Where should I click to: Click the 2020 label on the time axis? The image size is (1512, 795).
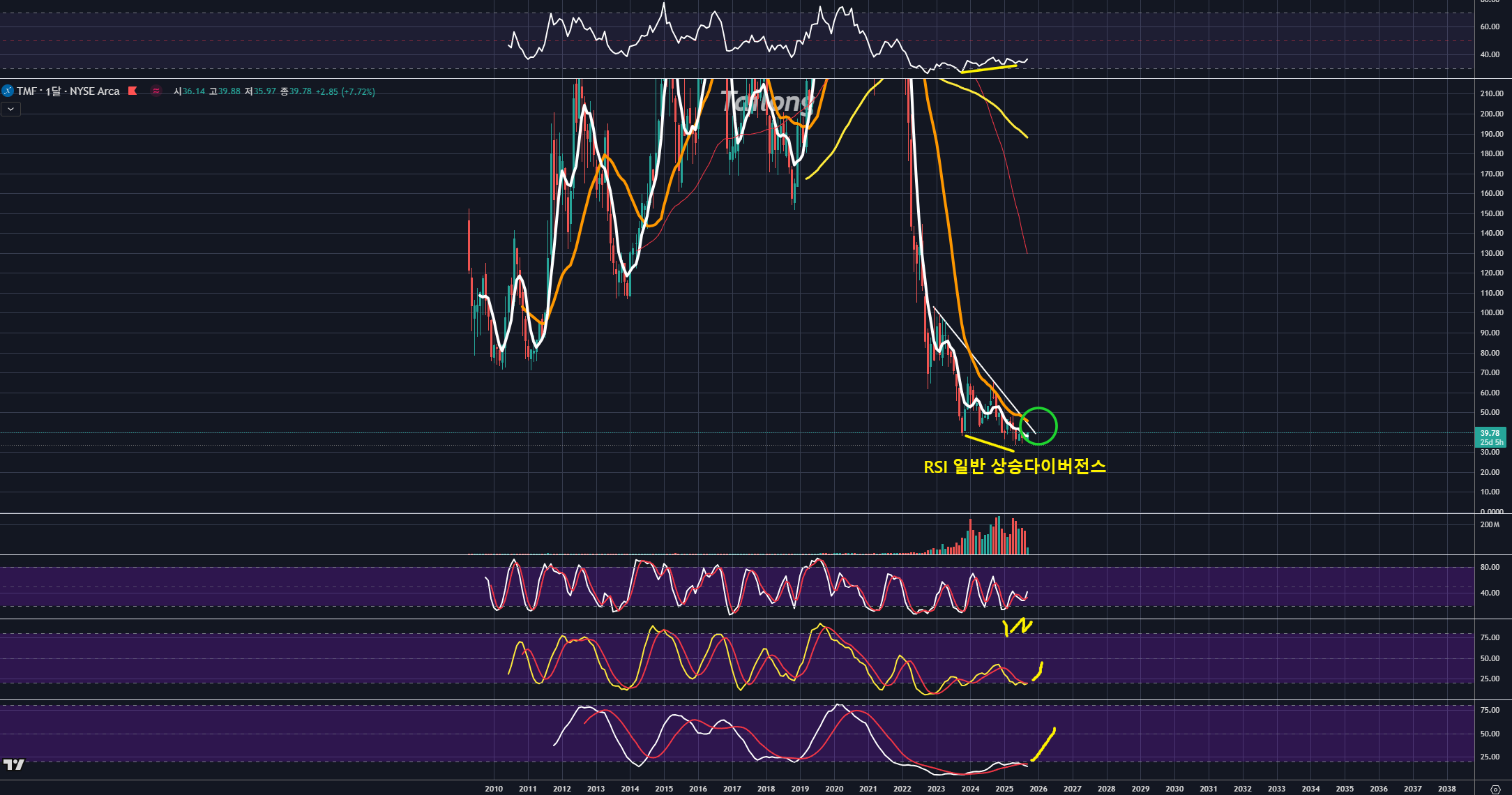coord(834,789)
